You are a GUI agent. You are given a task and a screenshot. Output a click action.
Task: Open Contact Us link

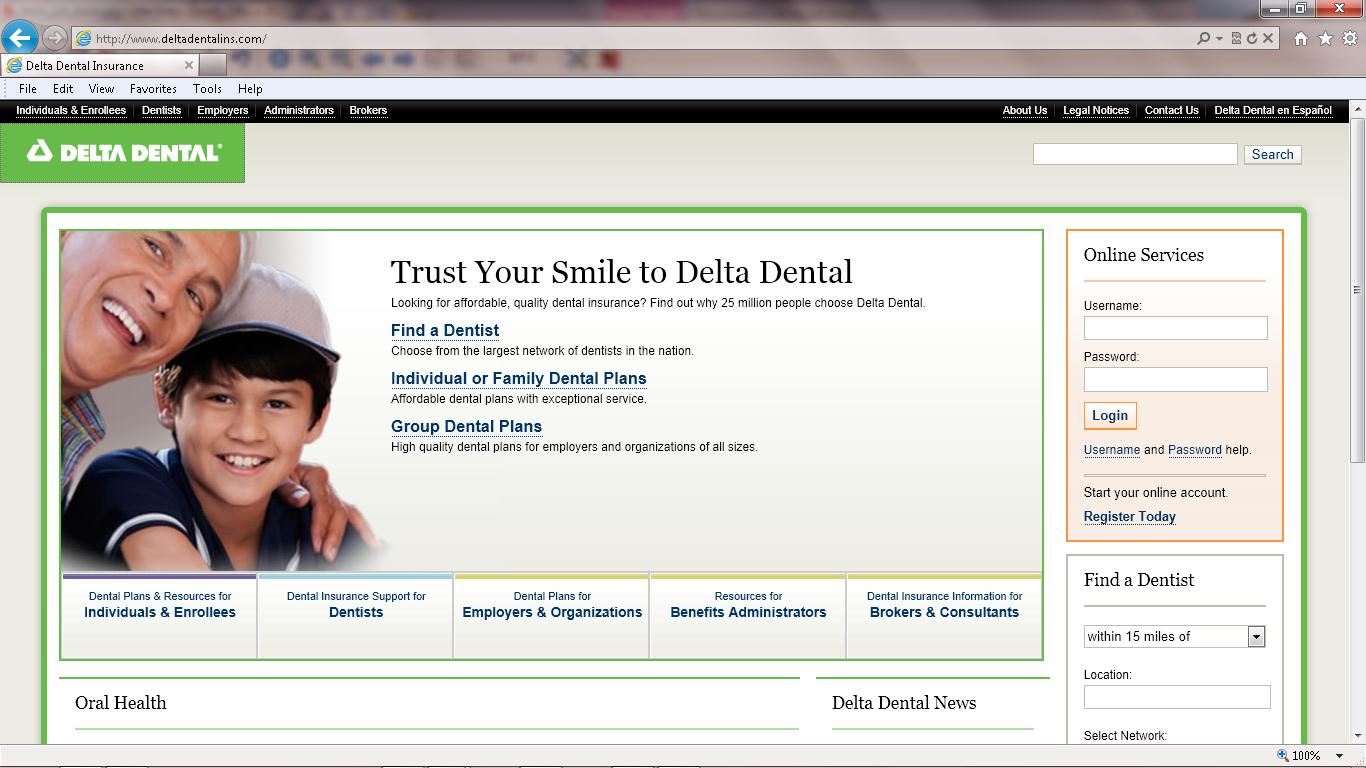click(1171, 110)
